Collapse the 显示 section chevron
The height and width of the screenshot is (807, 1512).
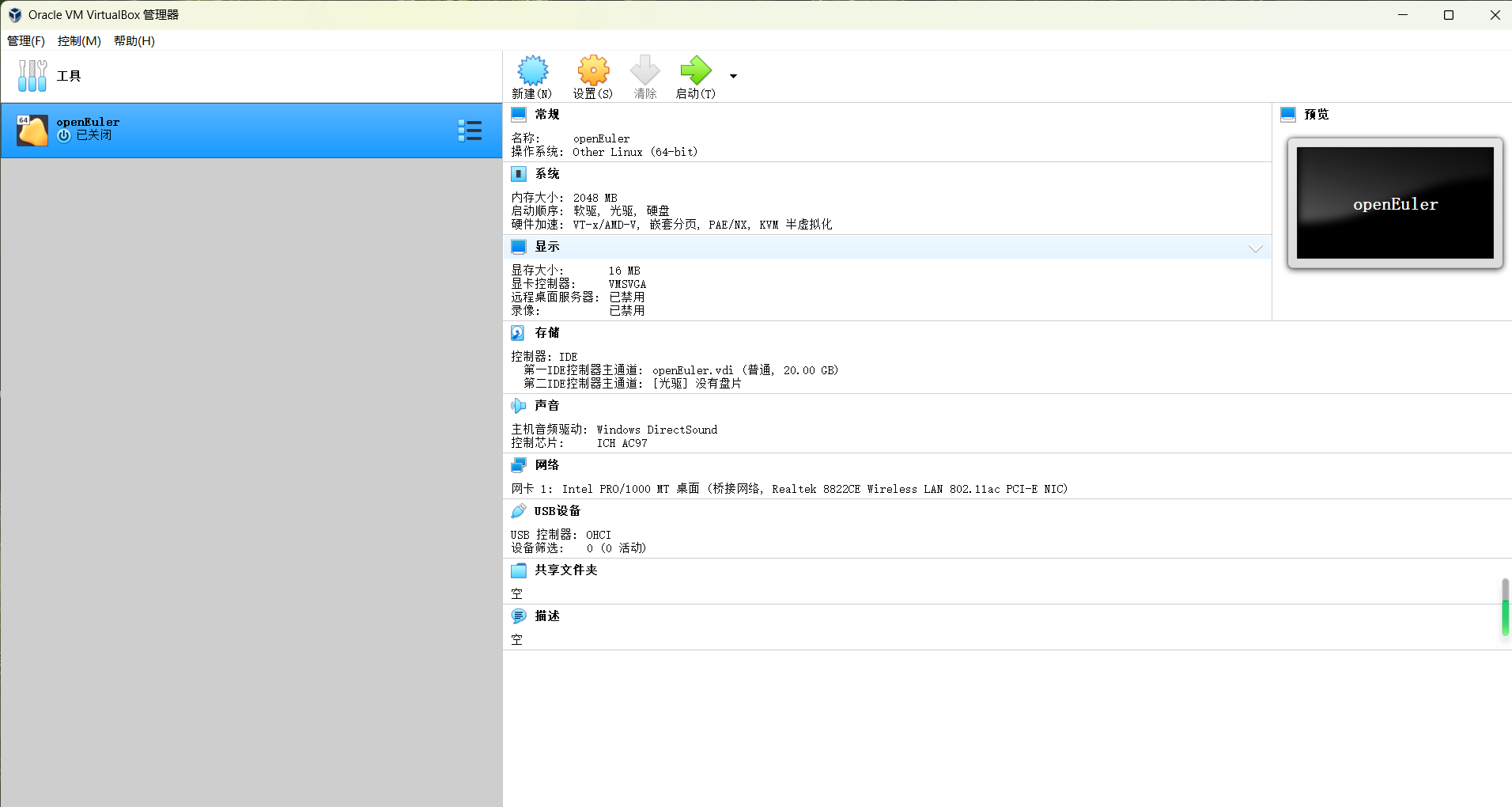tap(1255, 248)
